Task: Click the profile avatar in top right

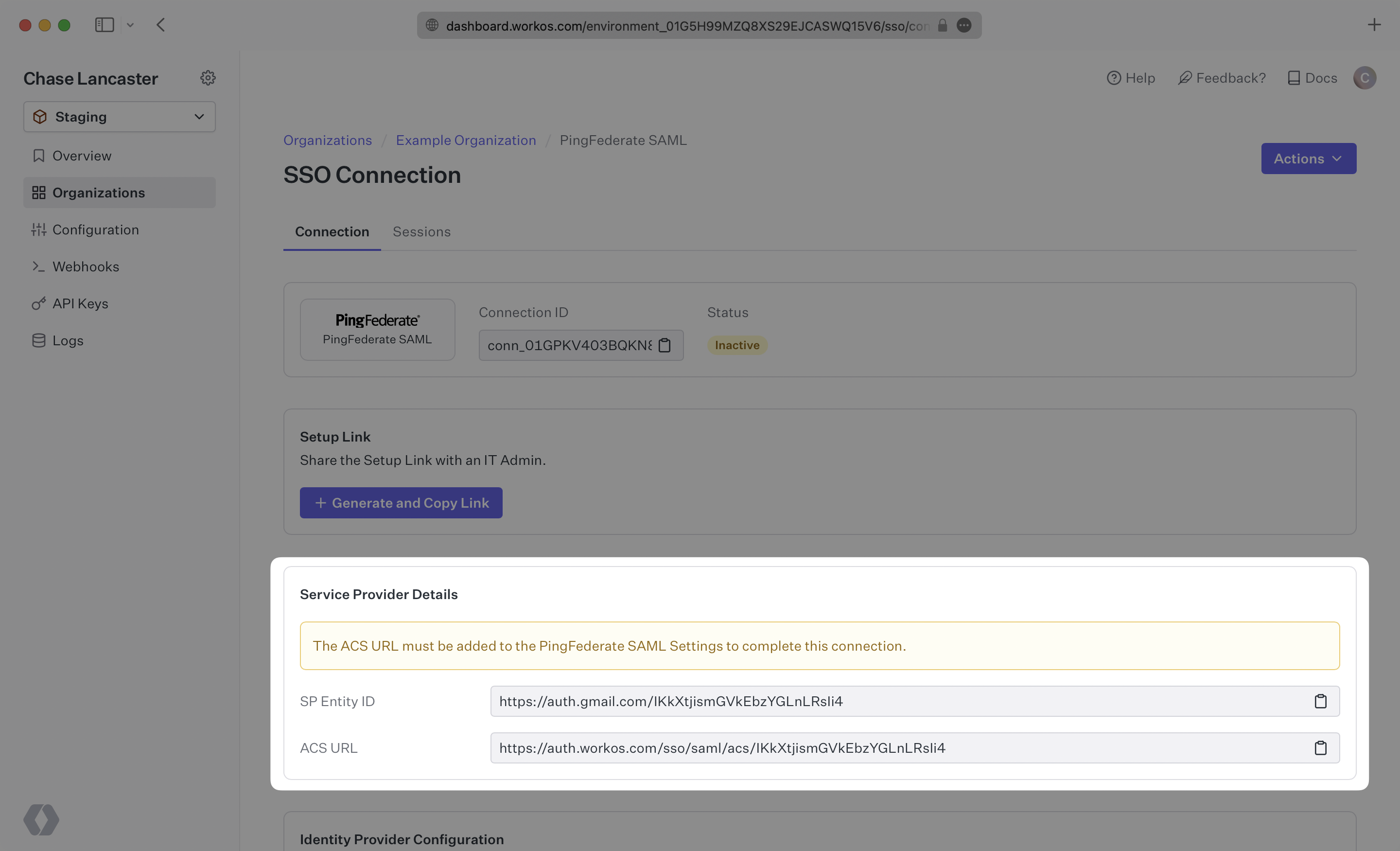Action: (x=1365, y=77)
